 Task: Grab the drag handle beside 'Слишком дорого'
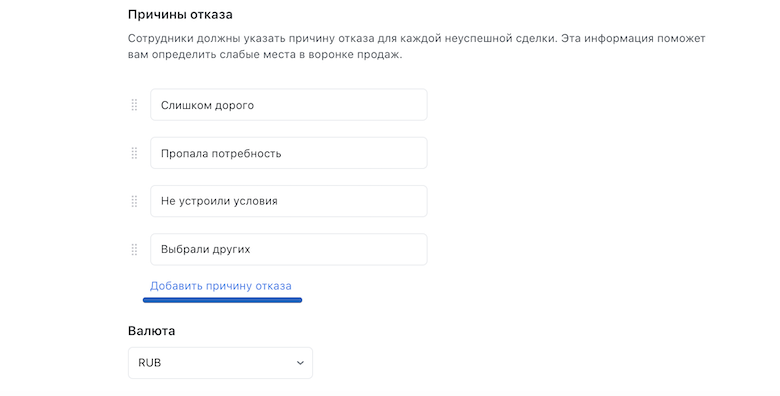(x=134, y=105)
